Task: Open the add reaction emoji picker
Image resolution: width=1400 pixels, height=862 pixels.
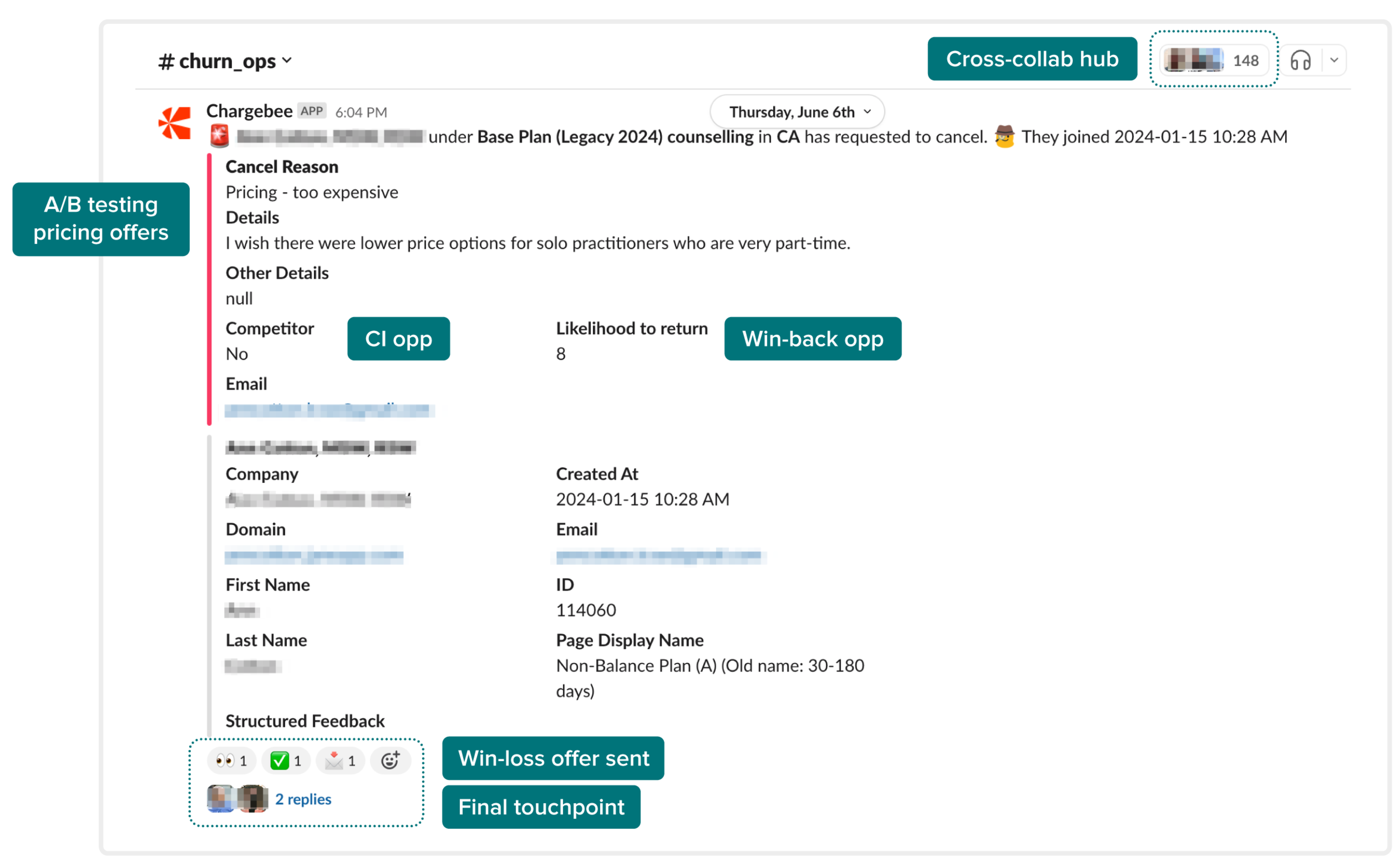Action: pos(391,760)
